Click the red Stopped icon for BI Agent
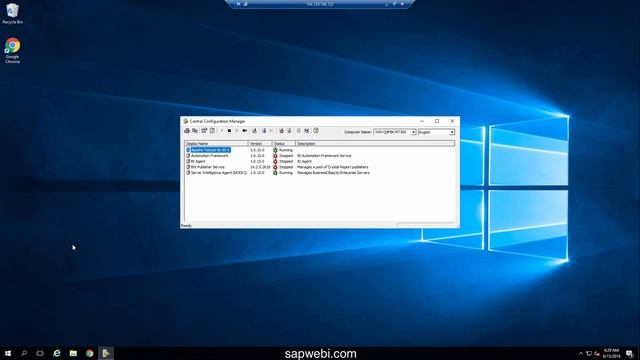Screen dimensions: 640x360 [x=275, y=162]
